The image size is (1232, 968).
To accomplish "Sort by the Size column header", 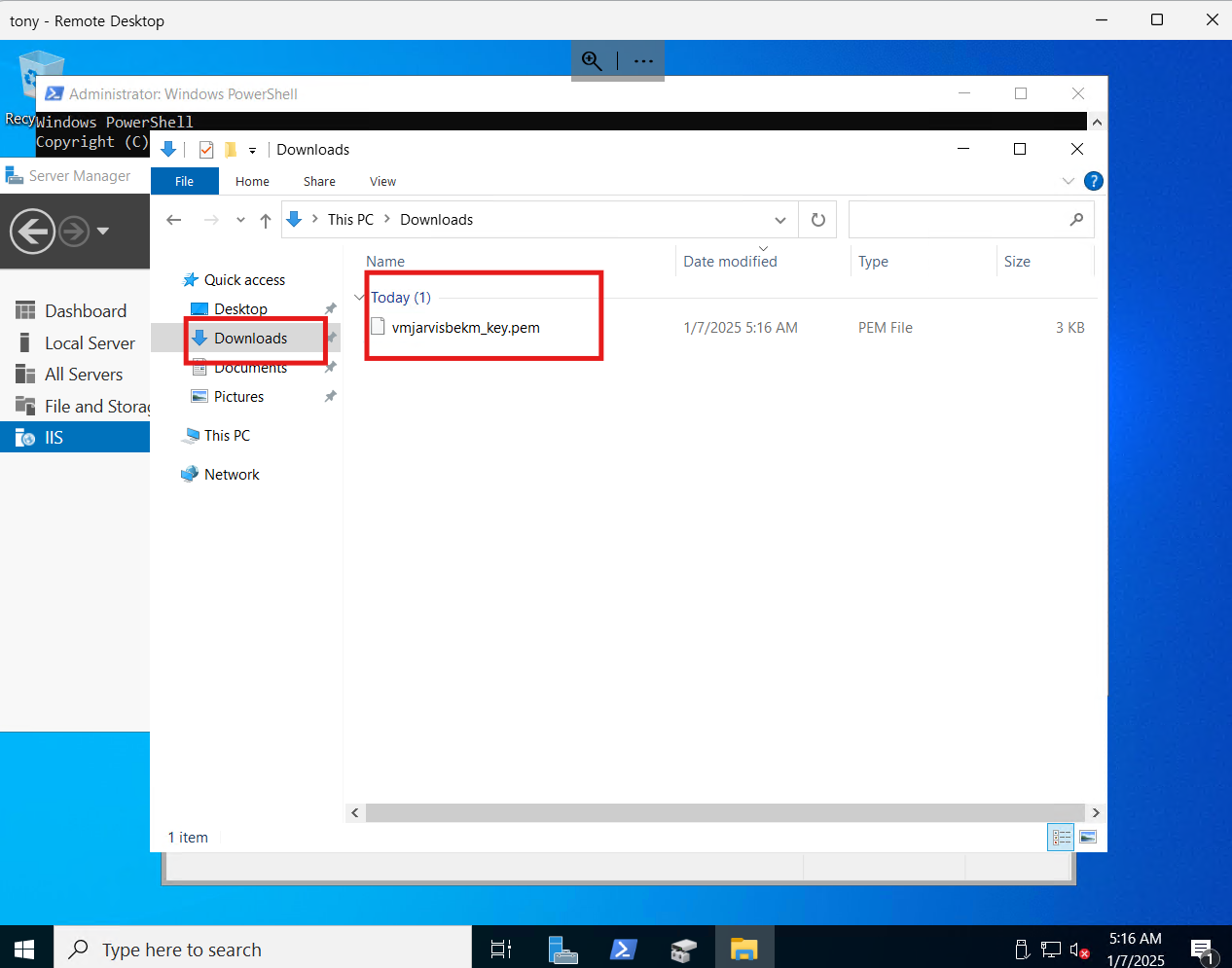I will (1017, 262).
